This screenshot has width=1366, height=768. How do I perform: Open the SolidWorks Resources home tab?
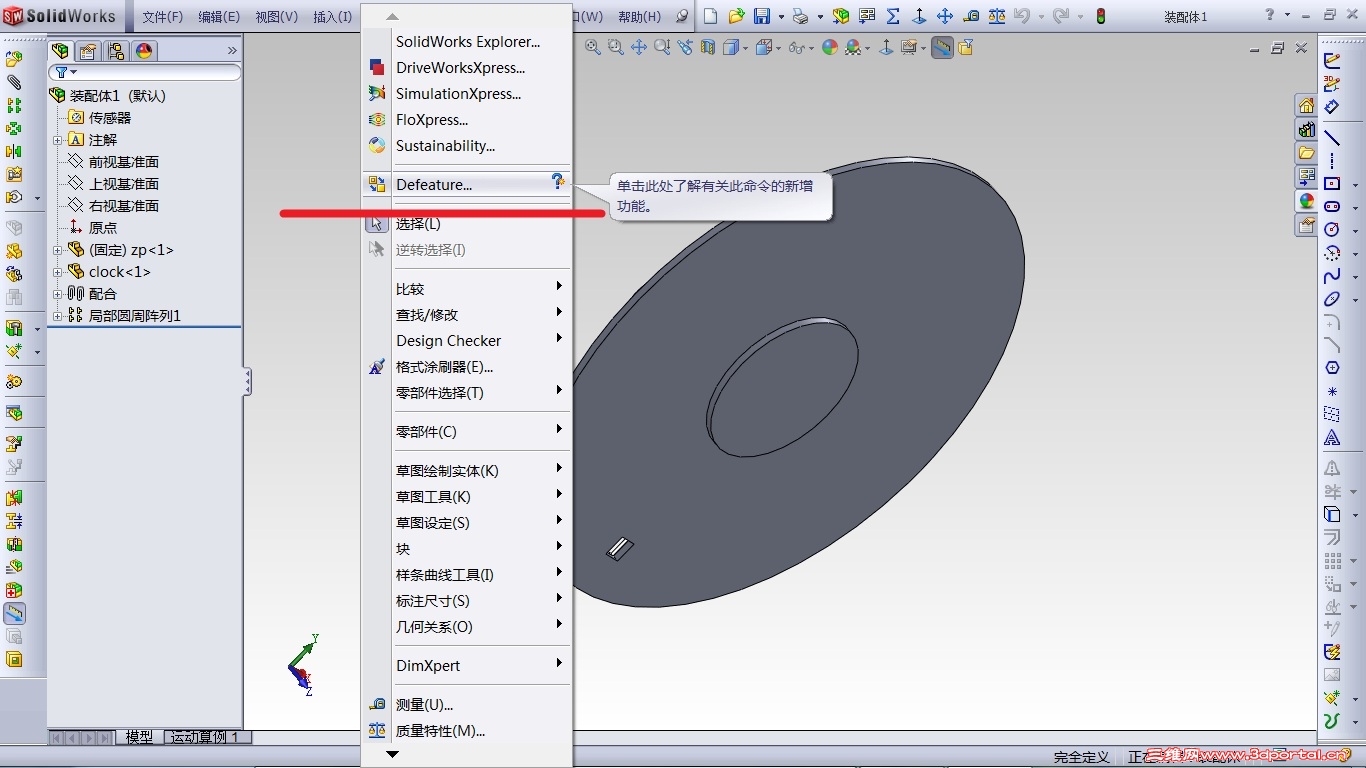coord(1307,105)
